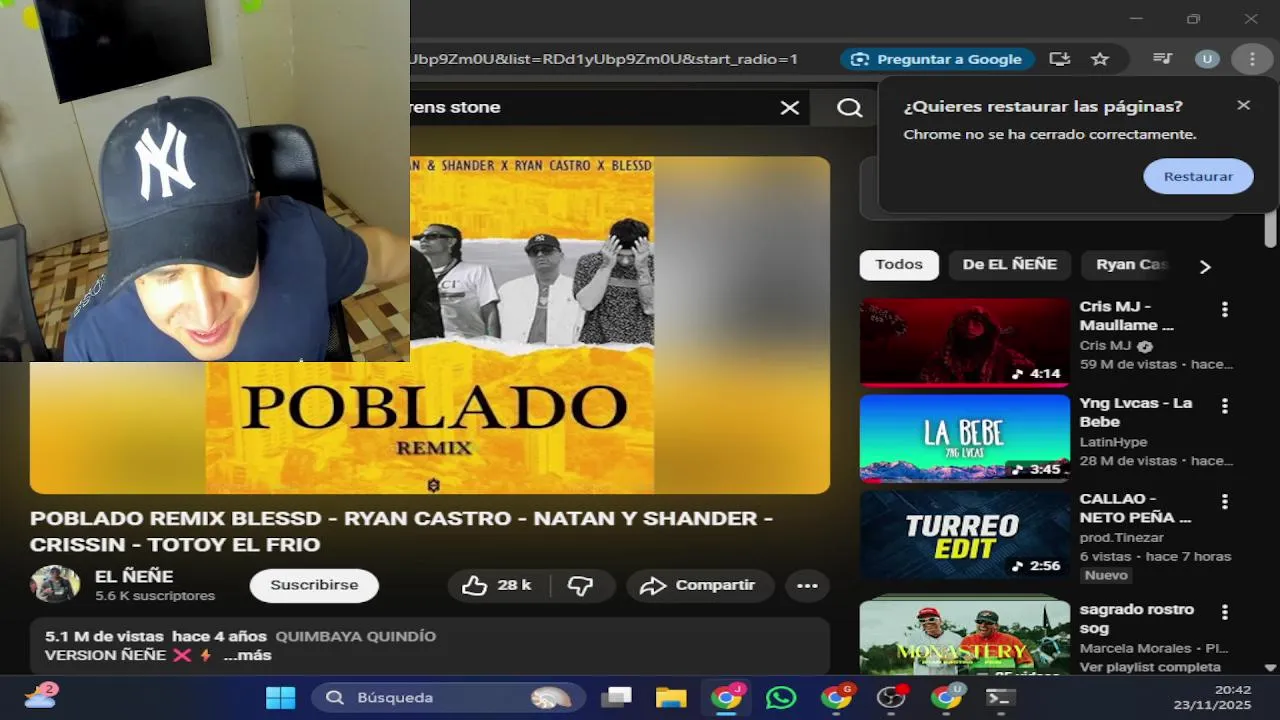The image size is (1280, 720).
Task: Expand the description with ...más
Action: point(247,655)
